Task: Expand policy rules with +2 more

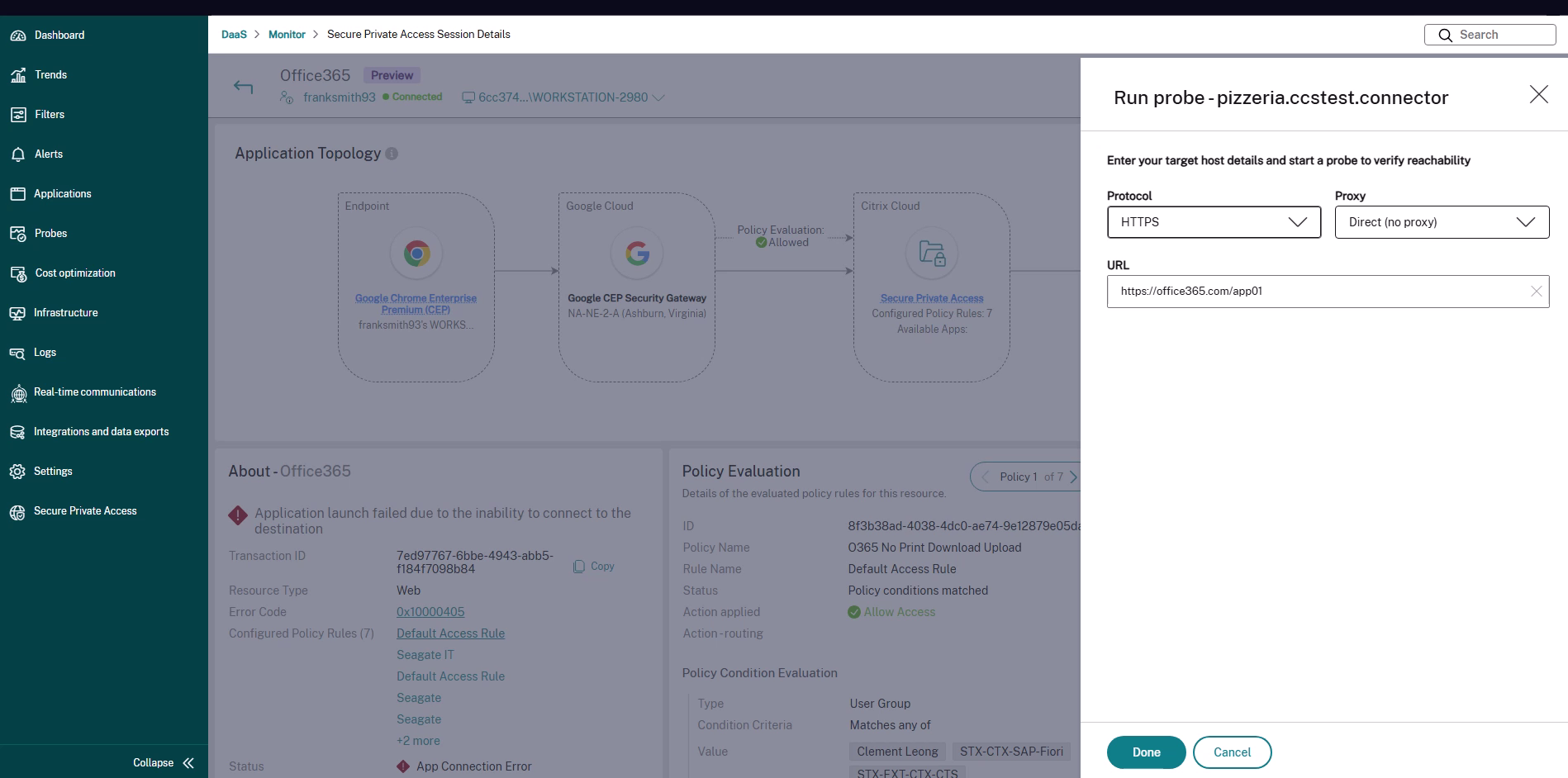Action: pyautogui.click(x=418, y=741)
